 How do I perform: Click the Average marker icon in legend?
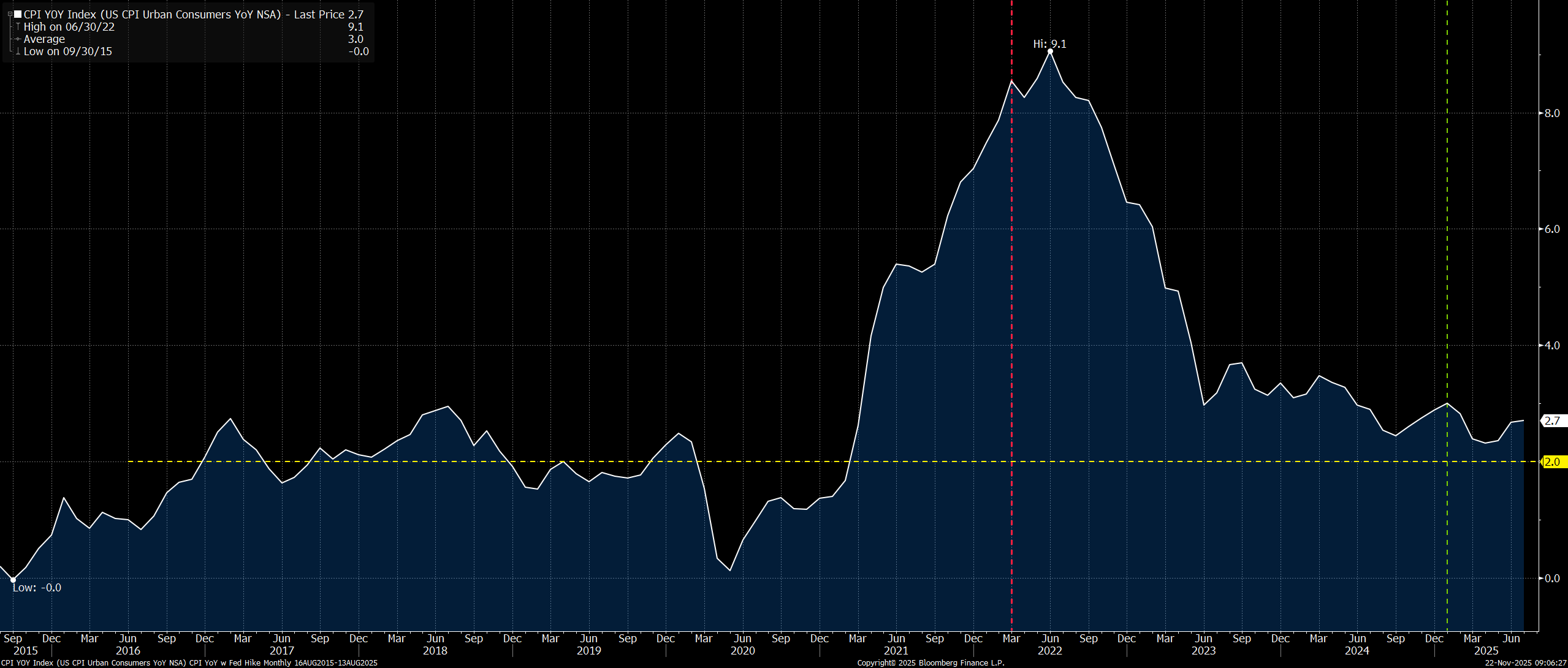[x=18, y=39]
